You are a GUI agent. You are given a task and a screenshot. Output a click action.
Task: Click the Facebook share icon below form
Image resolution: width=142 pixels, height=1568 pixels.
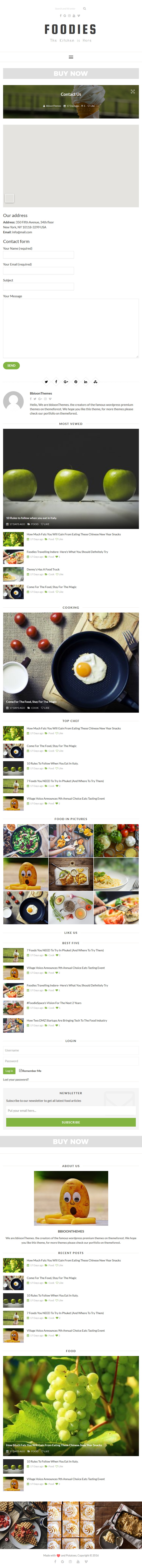56,382
